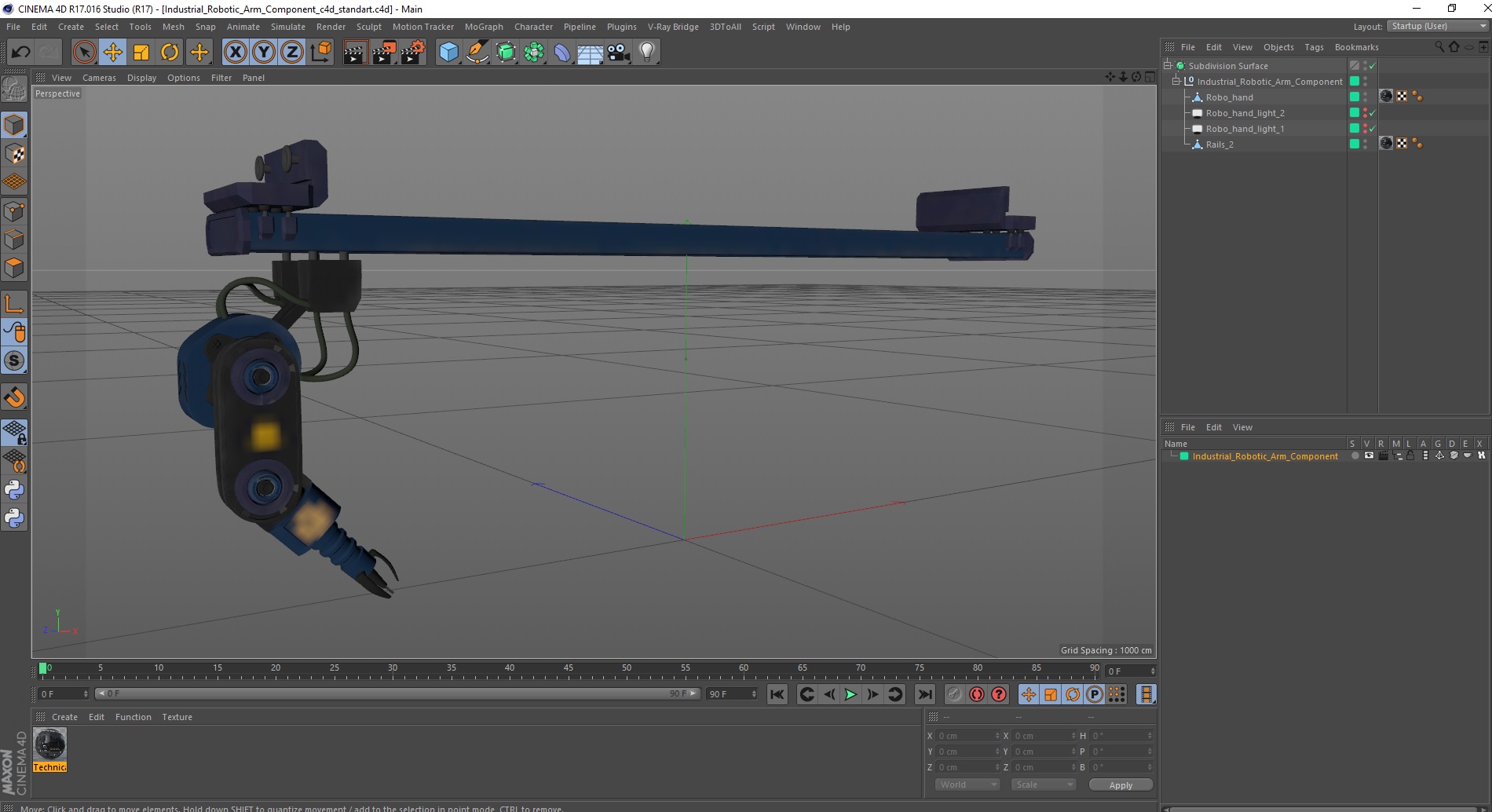Render the active view
1492x812 pixels.
tap(355, 53)
